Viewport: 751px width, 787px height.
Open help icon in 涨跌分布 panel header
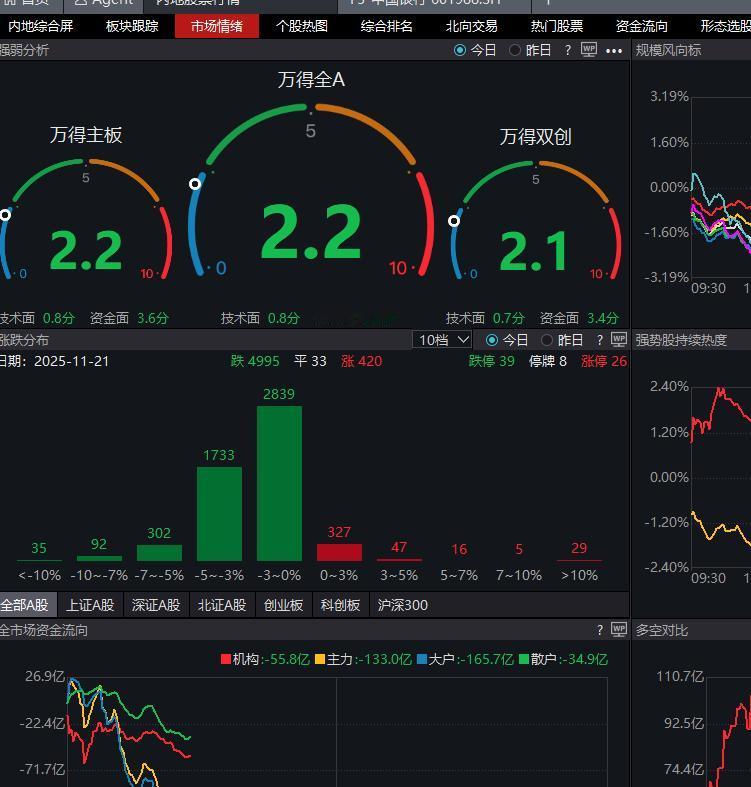pos(599,340)
